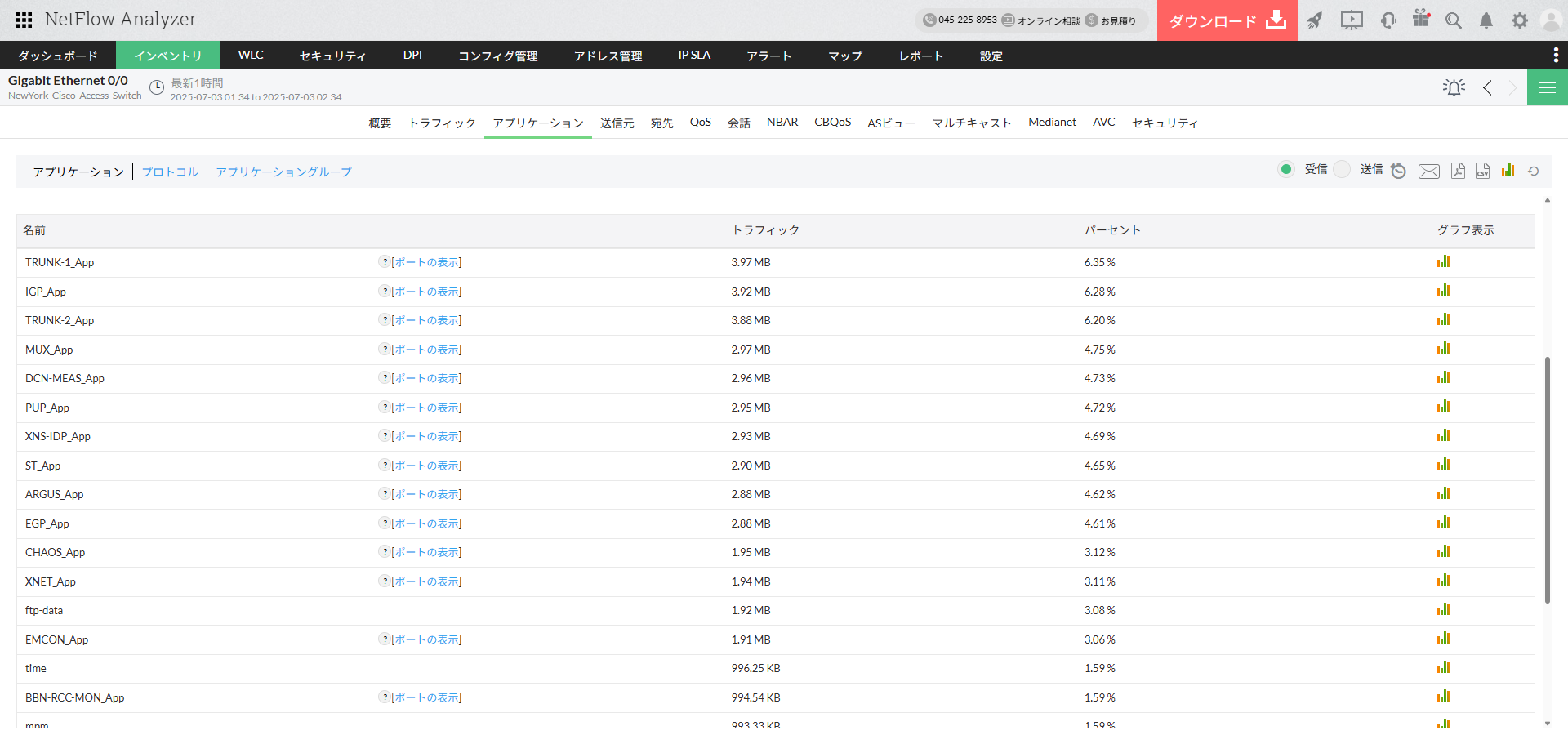Open the apps grid menu beside NetFlow Analyzer
Image resolution: width=1568 pixels, height=744 pixels.
point(24,20)
